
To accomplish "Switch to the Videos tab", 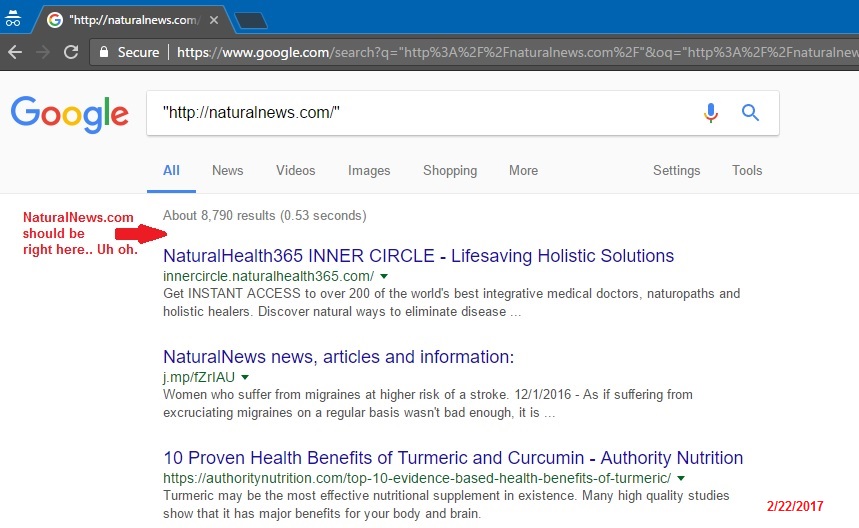I will pyautogui.click(x=295, y=170).
